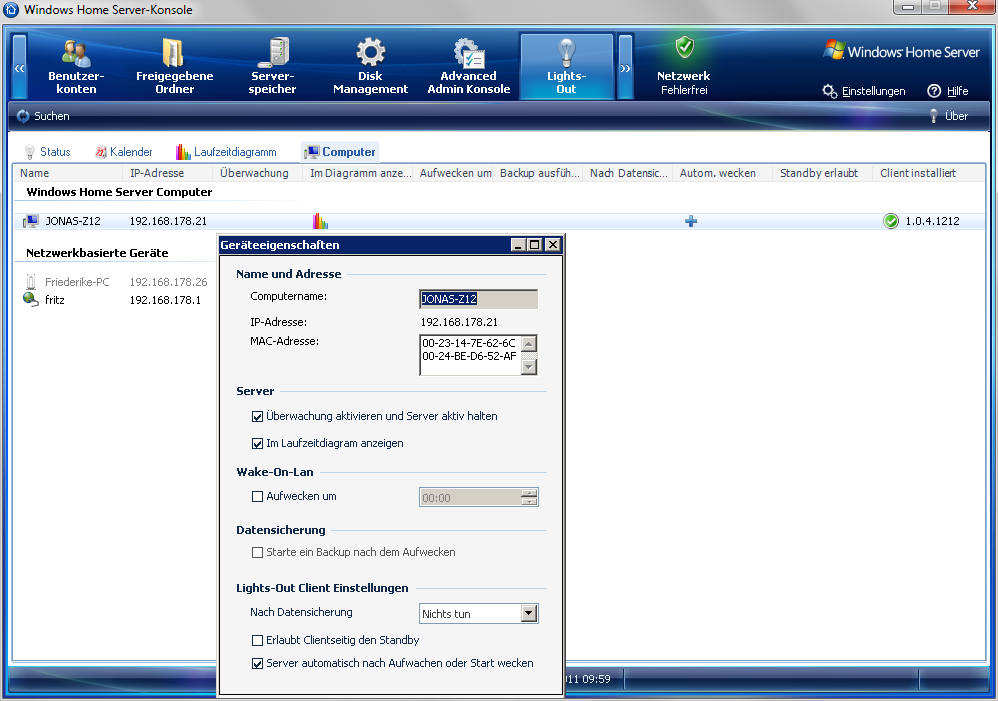Switch to Kalender tab
This screenshot has width=998, height=701.
point(123,152)
